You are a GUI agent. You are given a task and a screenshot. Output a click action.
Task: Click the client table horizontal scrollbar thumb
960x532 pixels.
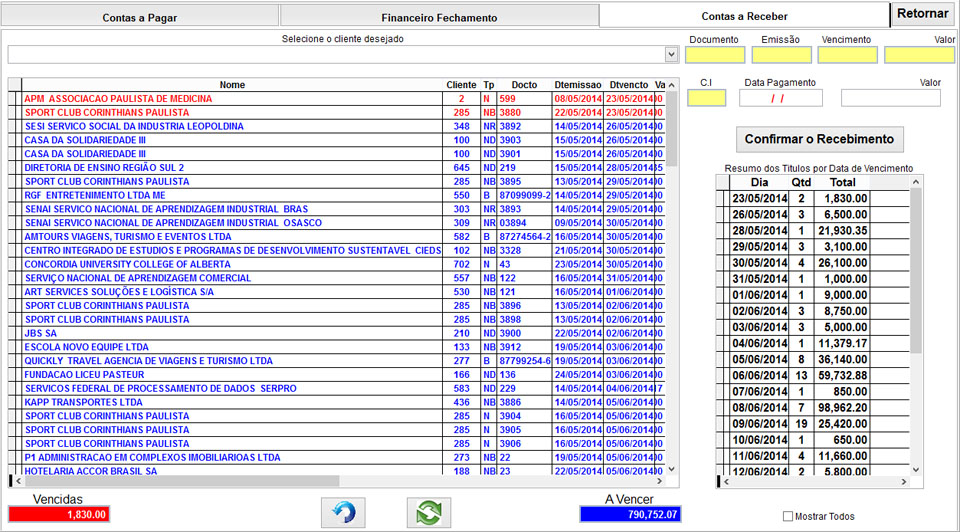[181, 481]
